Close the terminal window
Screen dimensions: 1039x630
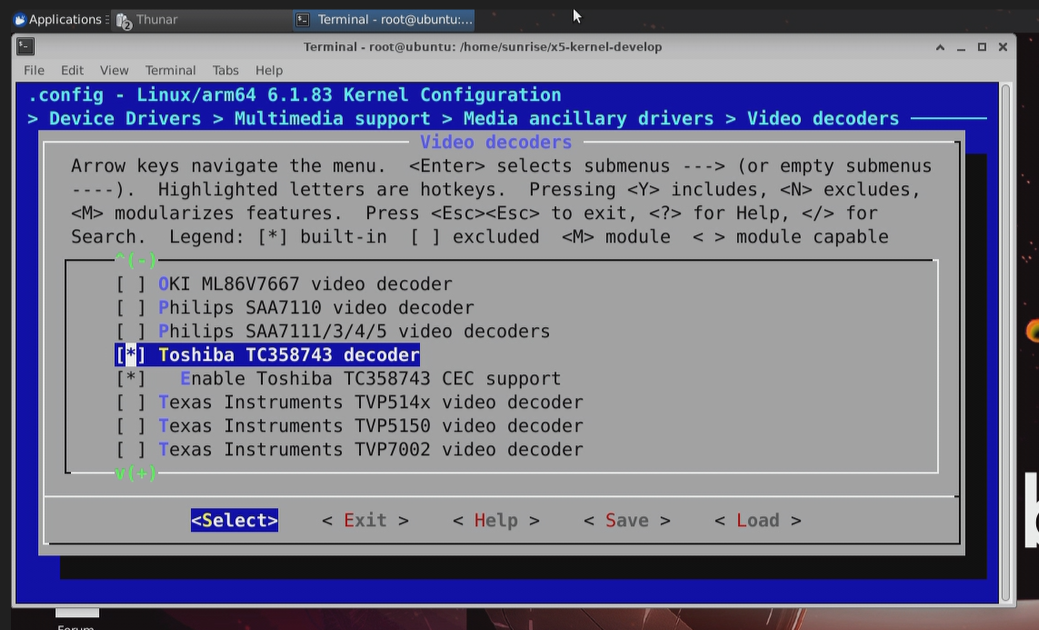pyautogui.click(x=1003, y=47)
